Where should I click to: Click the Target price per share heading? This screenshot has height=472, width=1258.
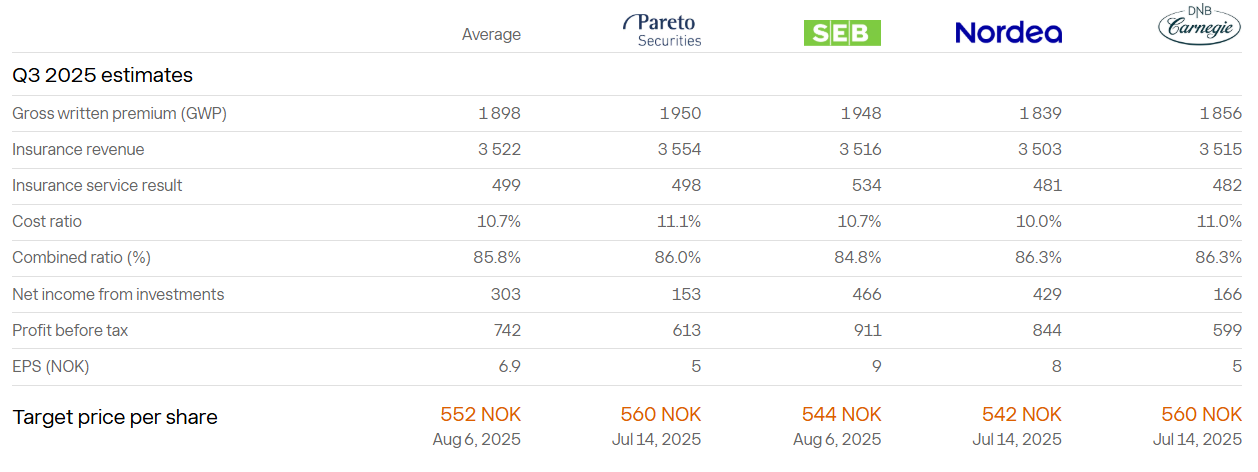[114, 417]
